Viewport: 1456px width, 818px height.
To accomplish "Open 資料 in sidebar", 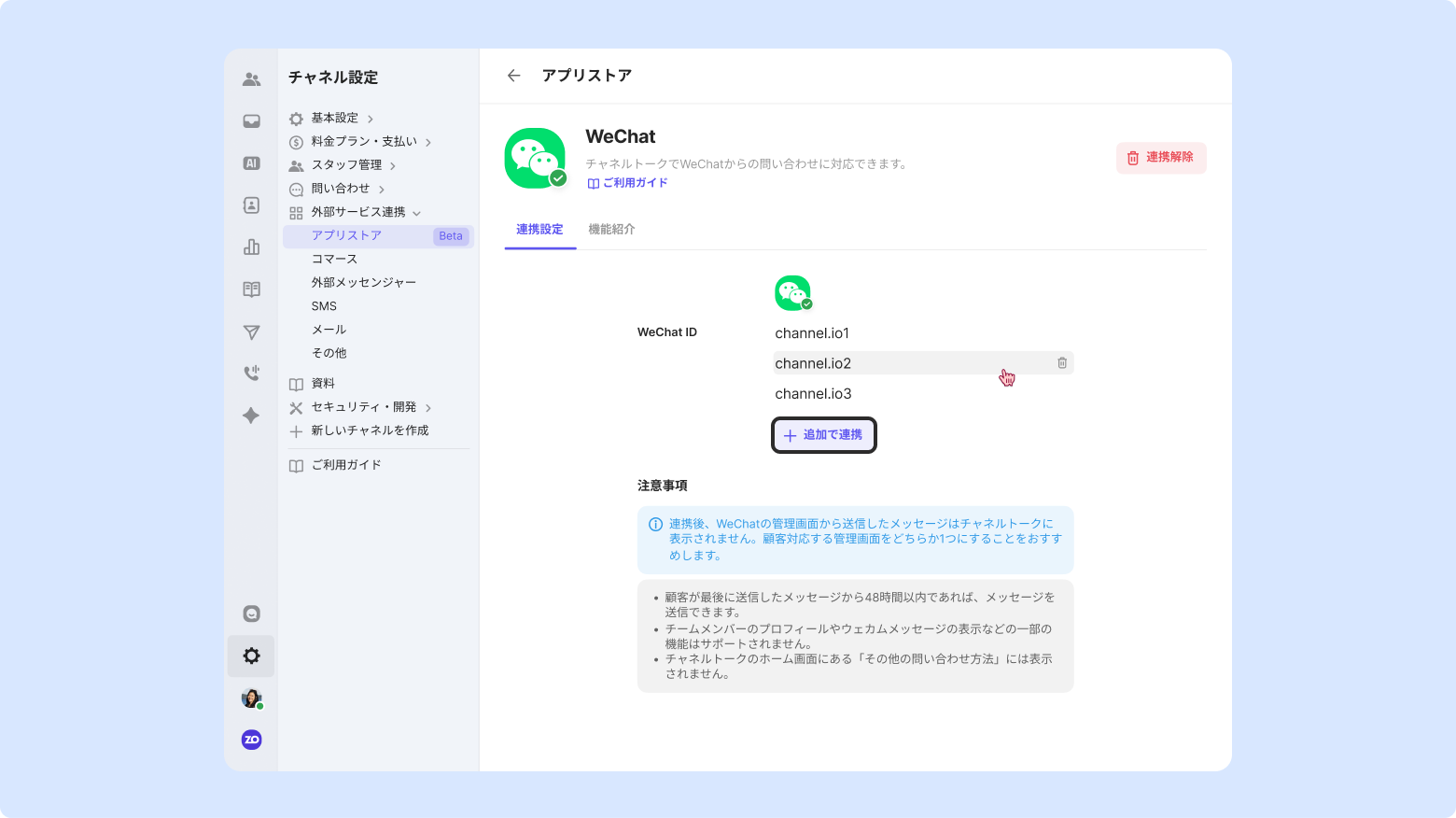I will click(312, 384).
